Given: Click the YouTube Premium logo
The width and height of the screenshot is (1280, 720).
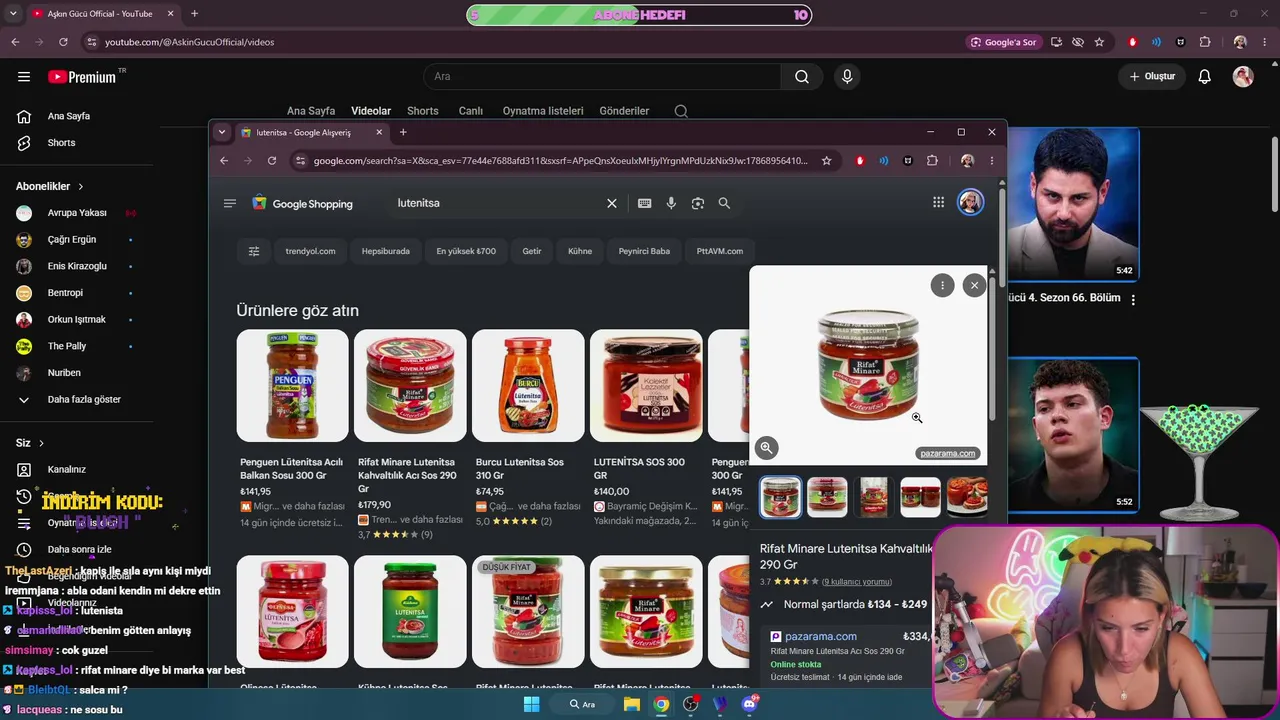Looking at the screenshot, I should click(82, 77).
